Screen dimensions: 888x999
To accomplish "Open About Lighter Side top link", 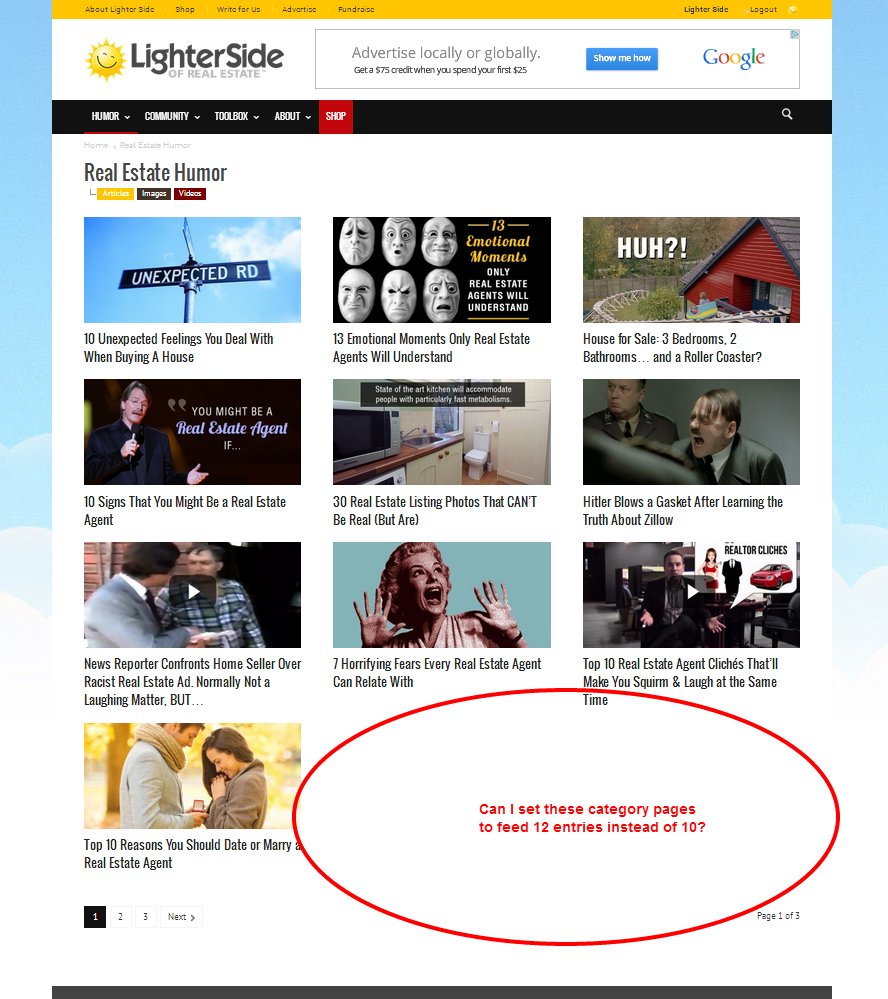I will pyautogui.click(x=120, y=10).
